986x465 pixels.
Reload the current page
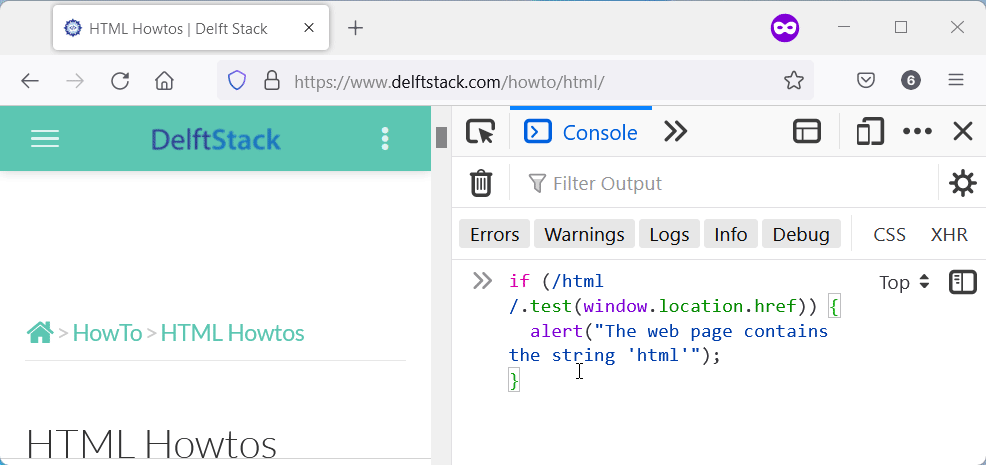(x=120, y=81)
